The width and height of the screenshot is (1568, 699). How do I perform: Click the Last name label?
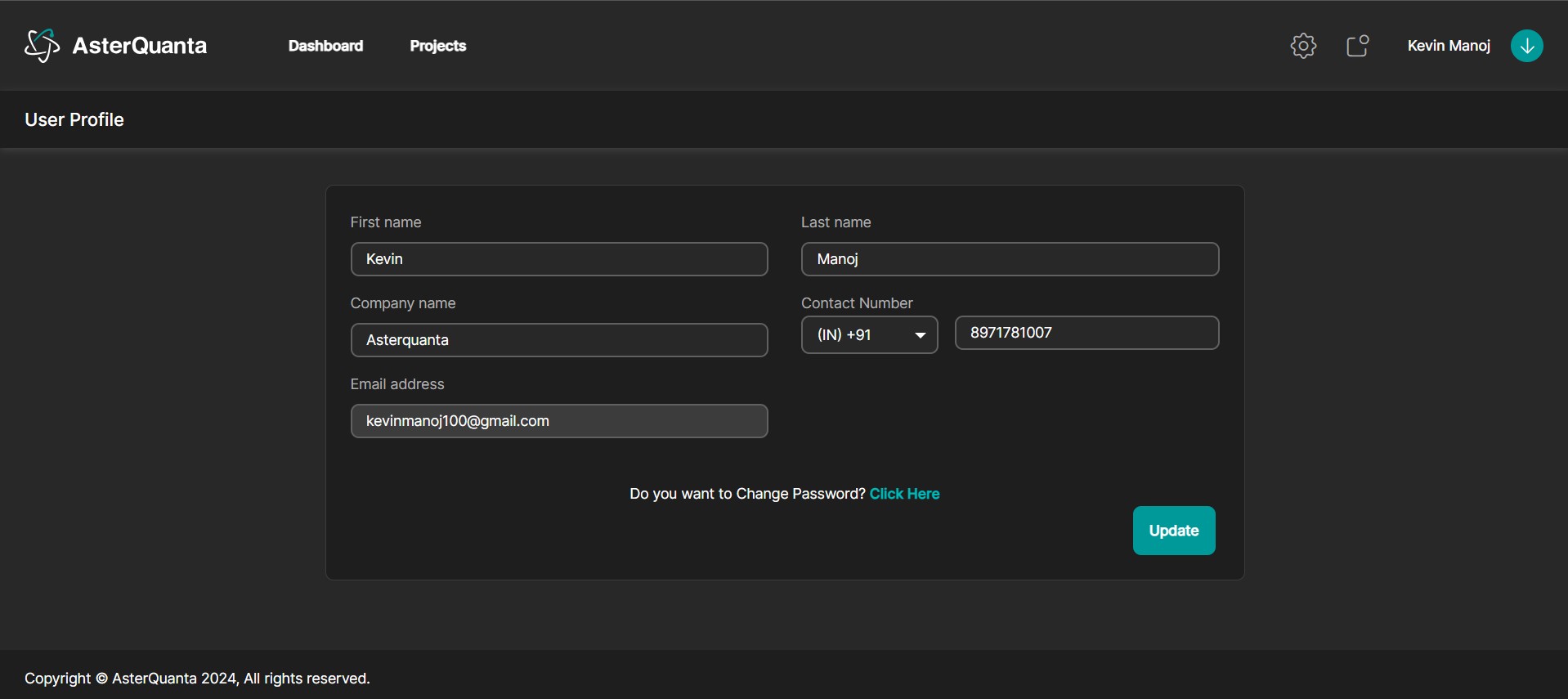(x=836, y=222)
